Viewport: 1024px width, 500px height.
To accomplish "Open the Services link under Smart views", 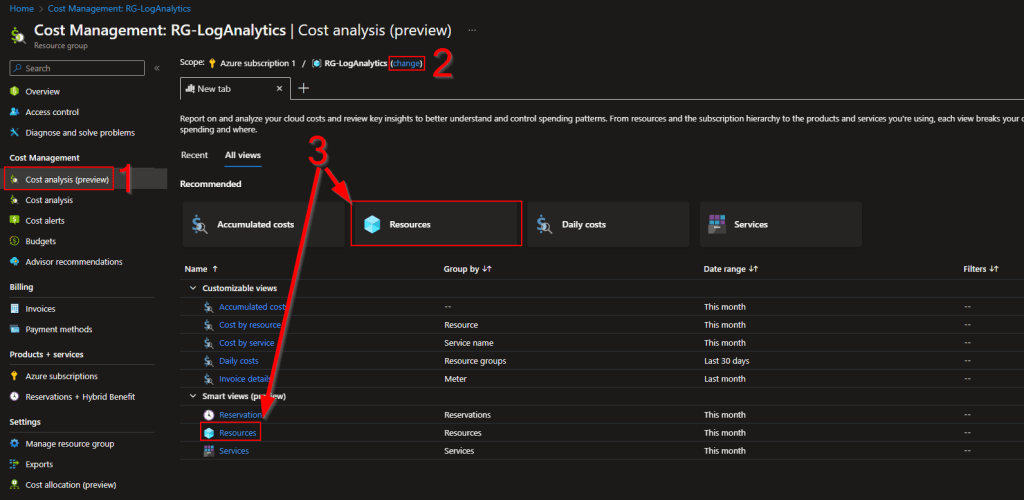I will click(233, 451).
